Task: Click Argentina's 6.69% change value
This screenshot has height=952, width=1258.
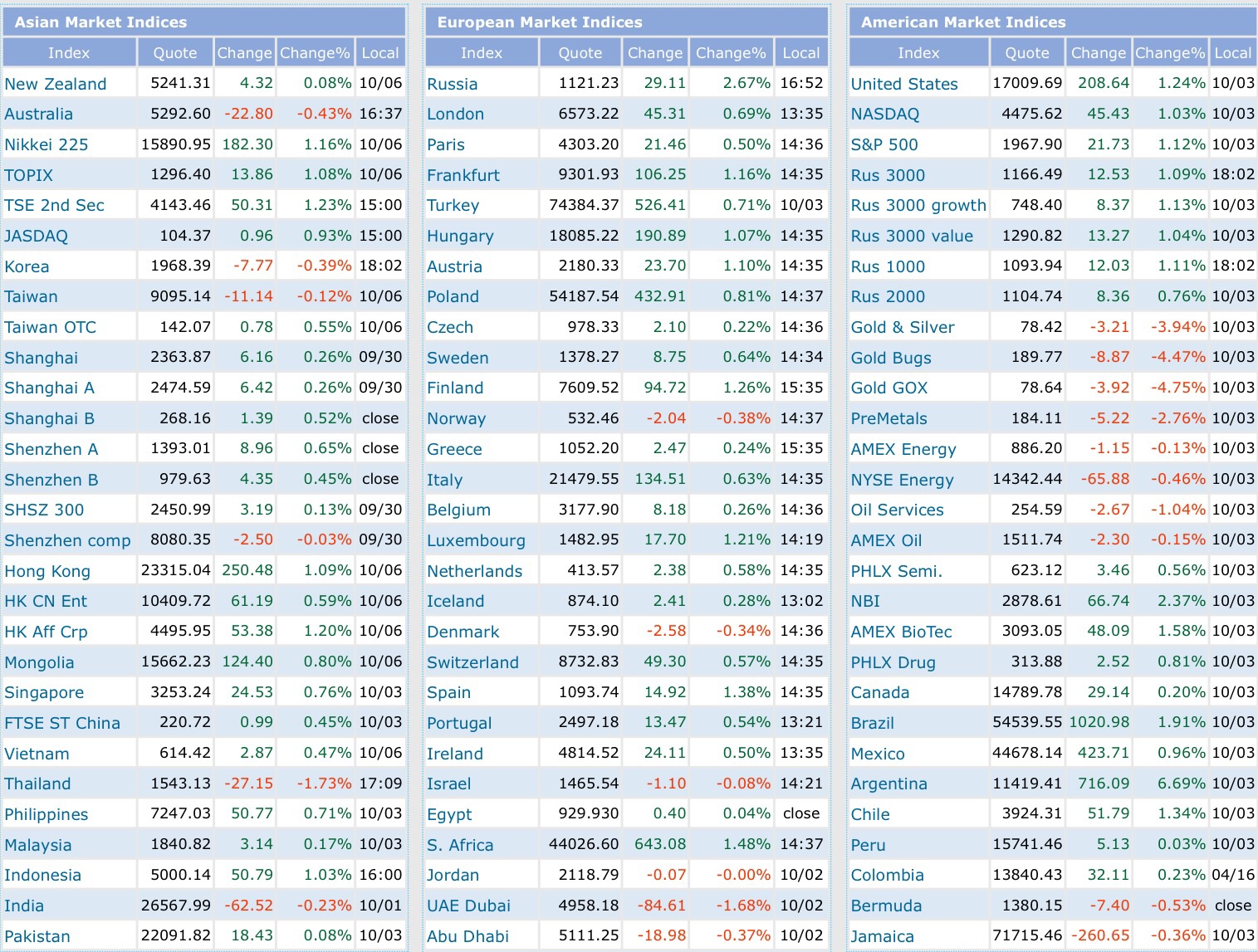Action: 1182,783
